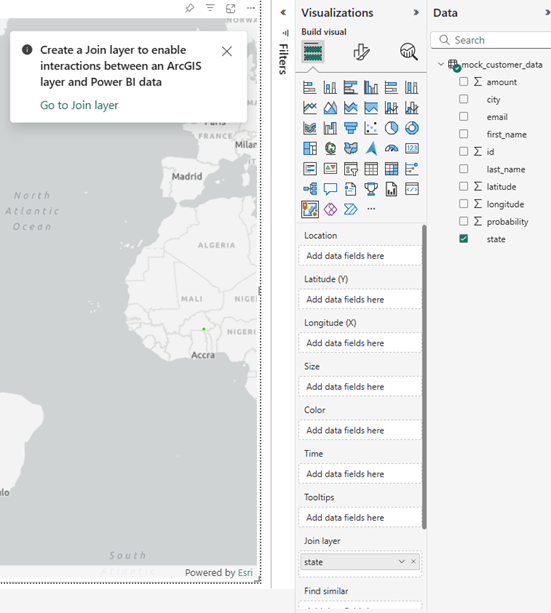Viewport: 551px width, 613px height.
Task: Select the Filled map visual
Action: point(350,148)
